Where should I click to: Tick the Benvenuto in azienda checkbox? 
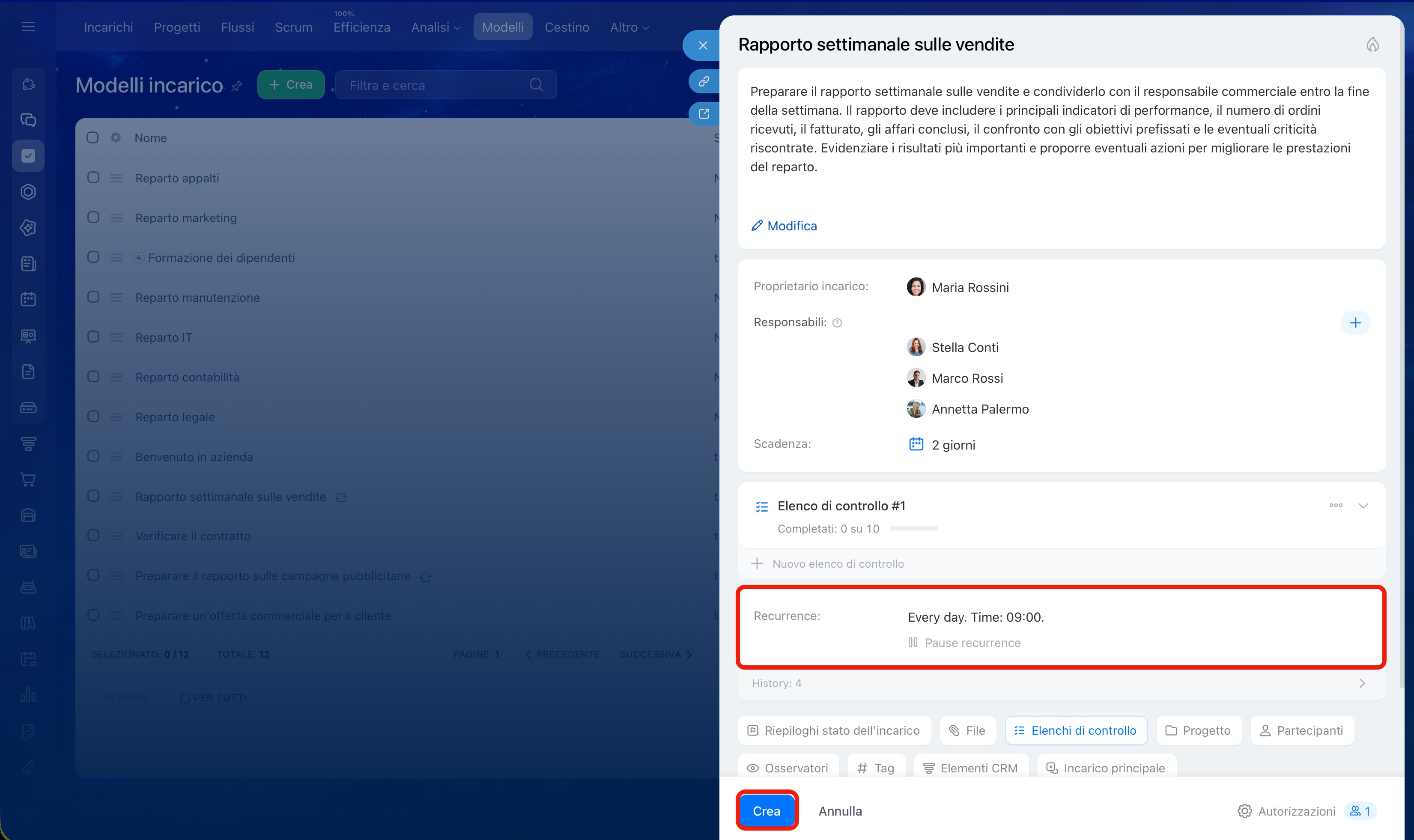tap(93, 456)
